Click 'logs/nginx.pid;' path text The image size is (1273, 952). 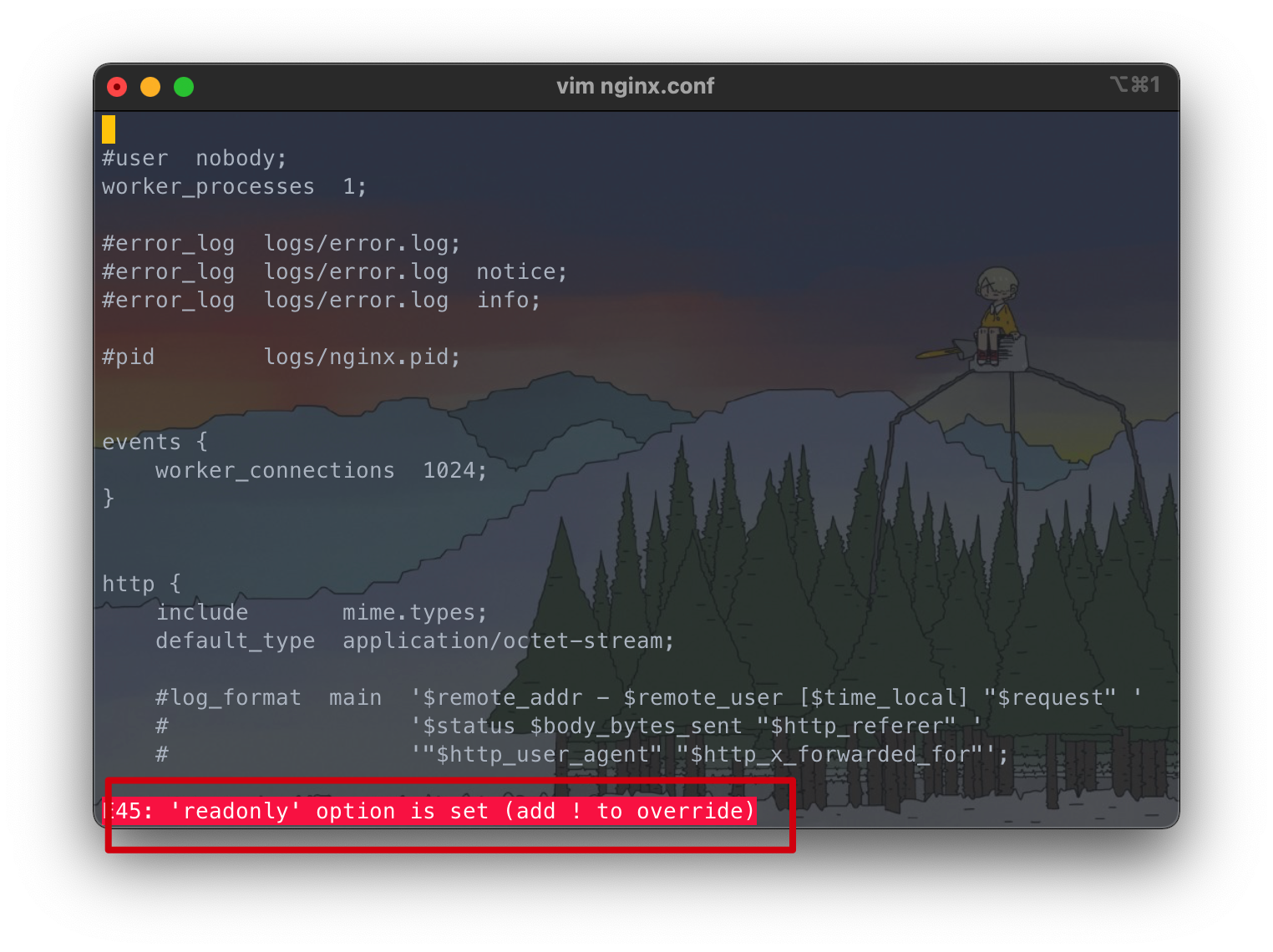tap(363, 357)
